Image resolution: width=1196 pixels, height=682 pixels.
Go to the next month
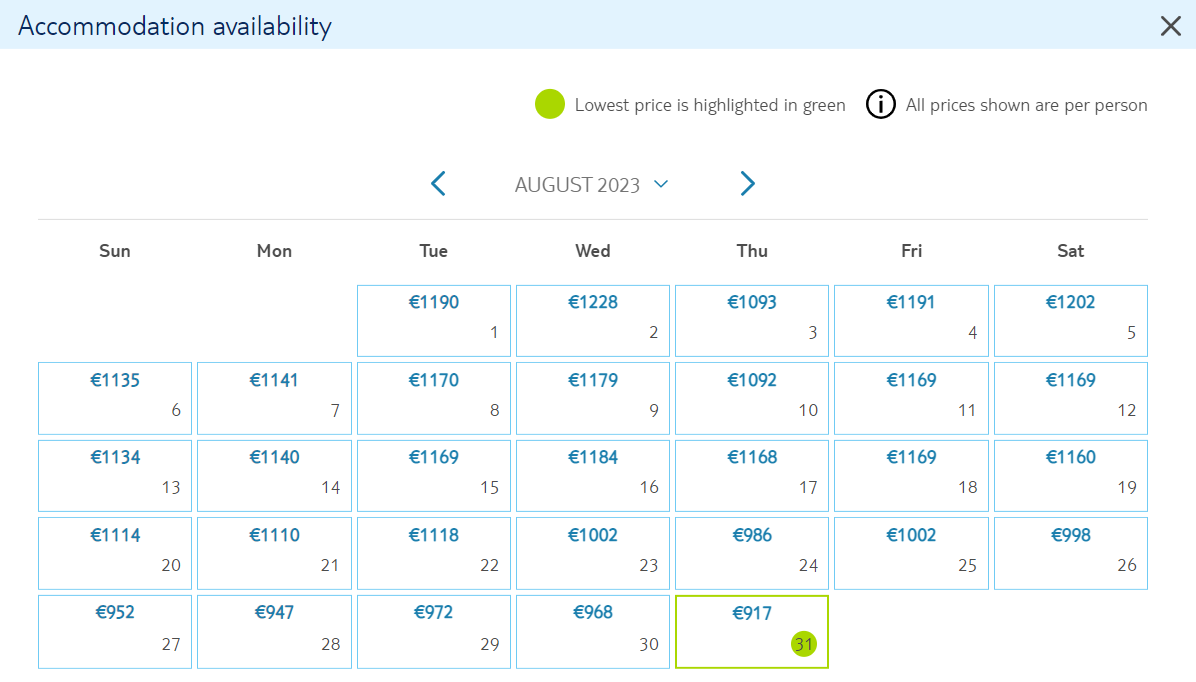tap(748, 184)
